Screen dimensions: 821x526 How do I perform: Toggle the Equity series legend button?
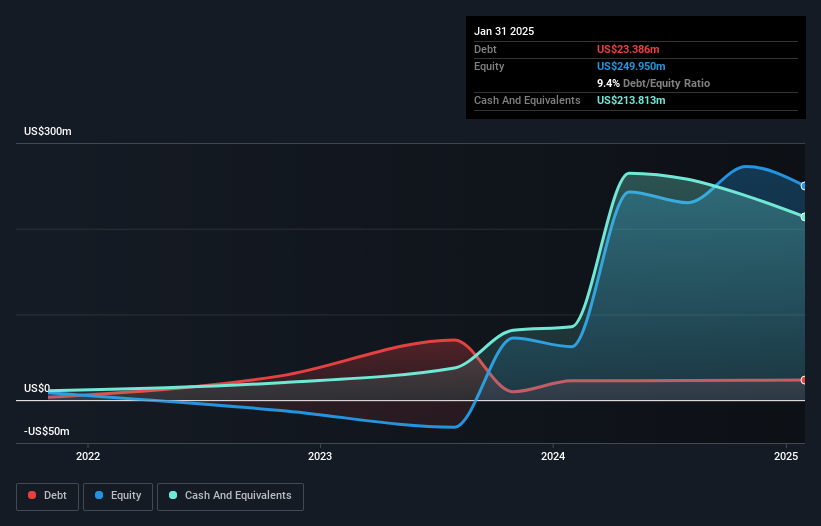[118, 496]
